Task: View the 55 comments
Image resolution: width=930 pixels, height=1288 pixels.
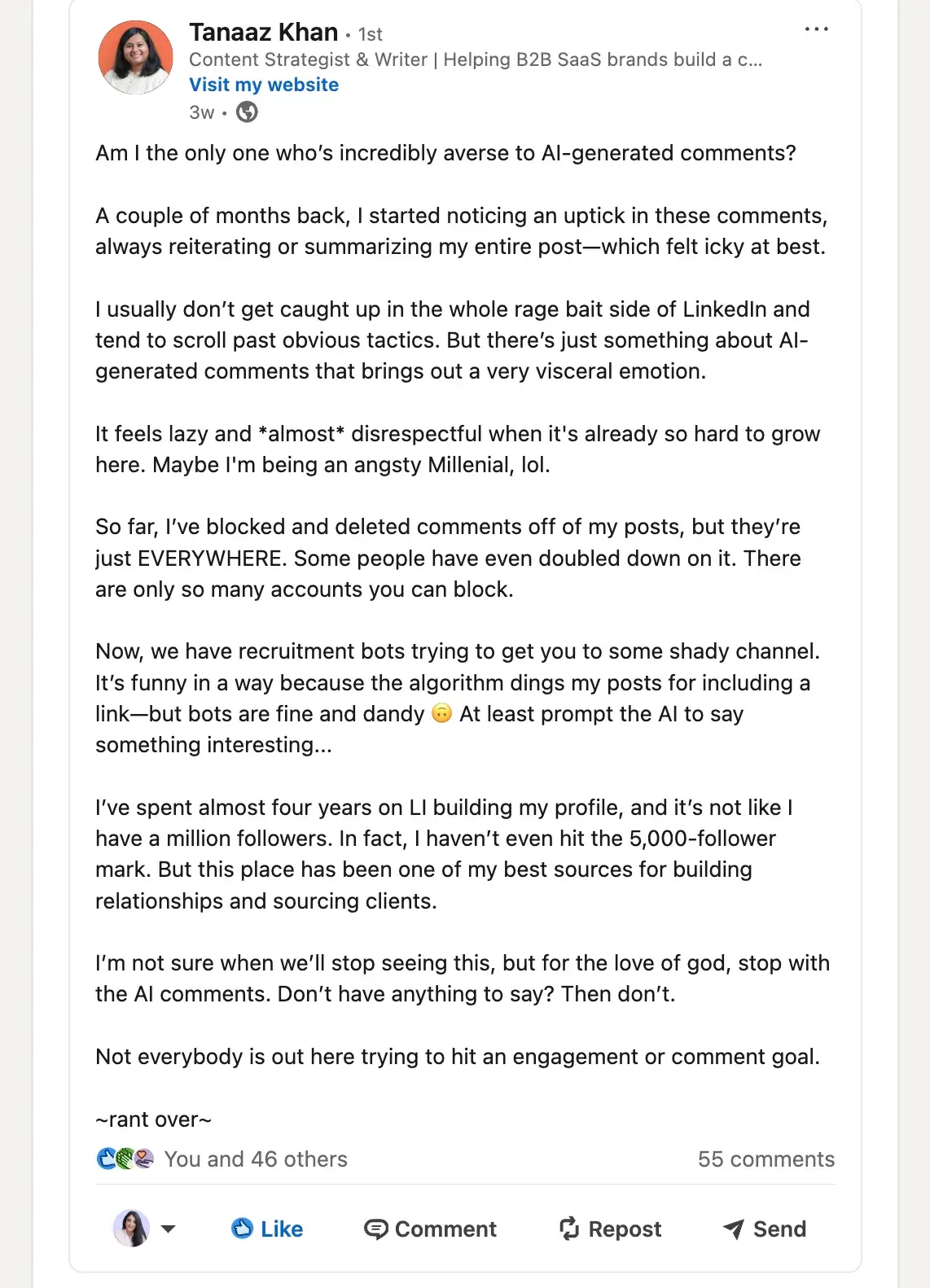Action: point(765,1159)
